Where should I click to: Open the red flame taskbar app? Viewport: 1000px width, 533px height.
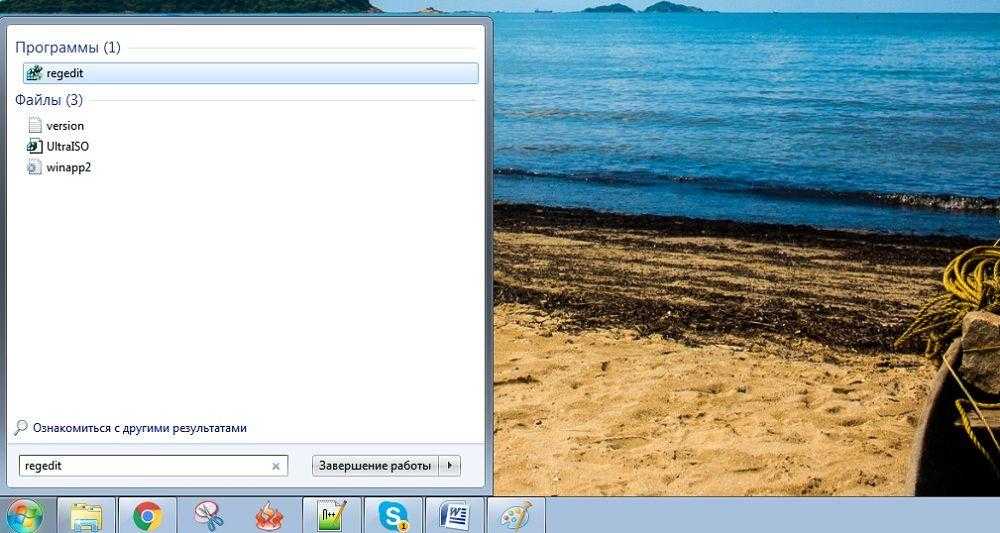[270, 516]
